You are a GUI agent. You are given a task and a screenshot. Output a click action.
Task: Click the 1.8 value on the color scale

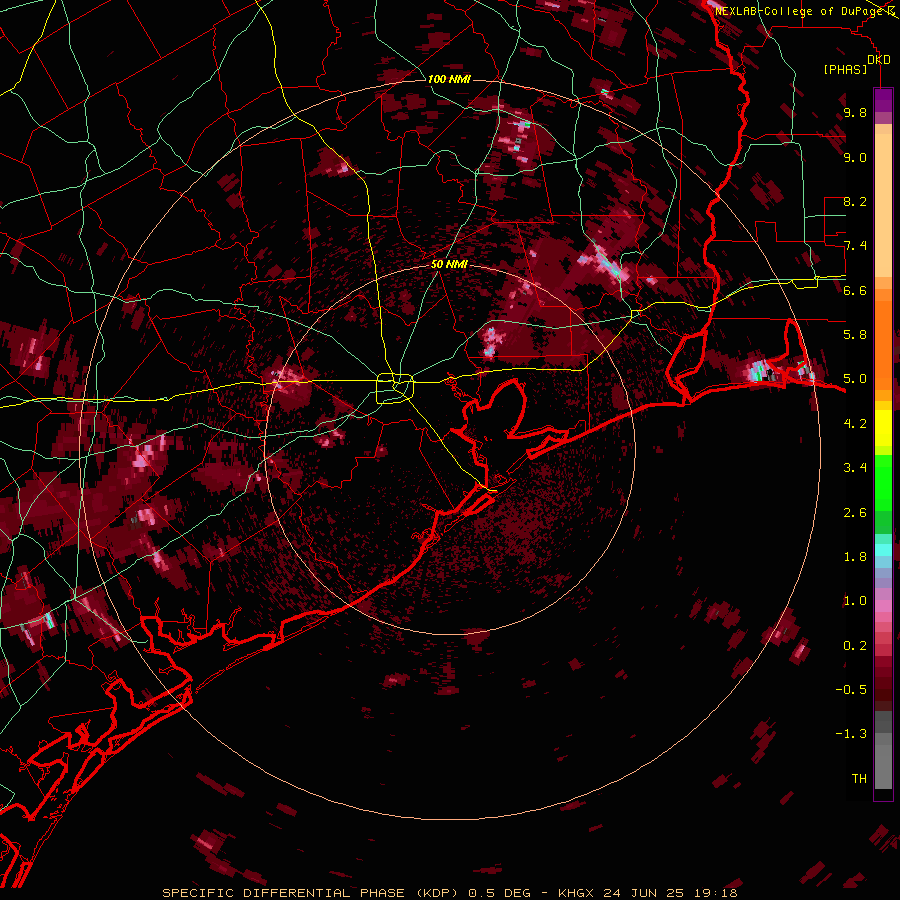[x=855, y=556]
